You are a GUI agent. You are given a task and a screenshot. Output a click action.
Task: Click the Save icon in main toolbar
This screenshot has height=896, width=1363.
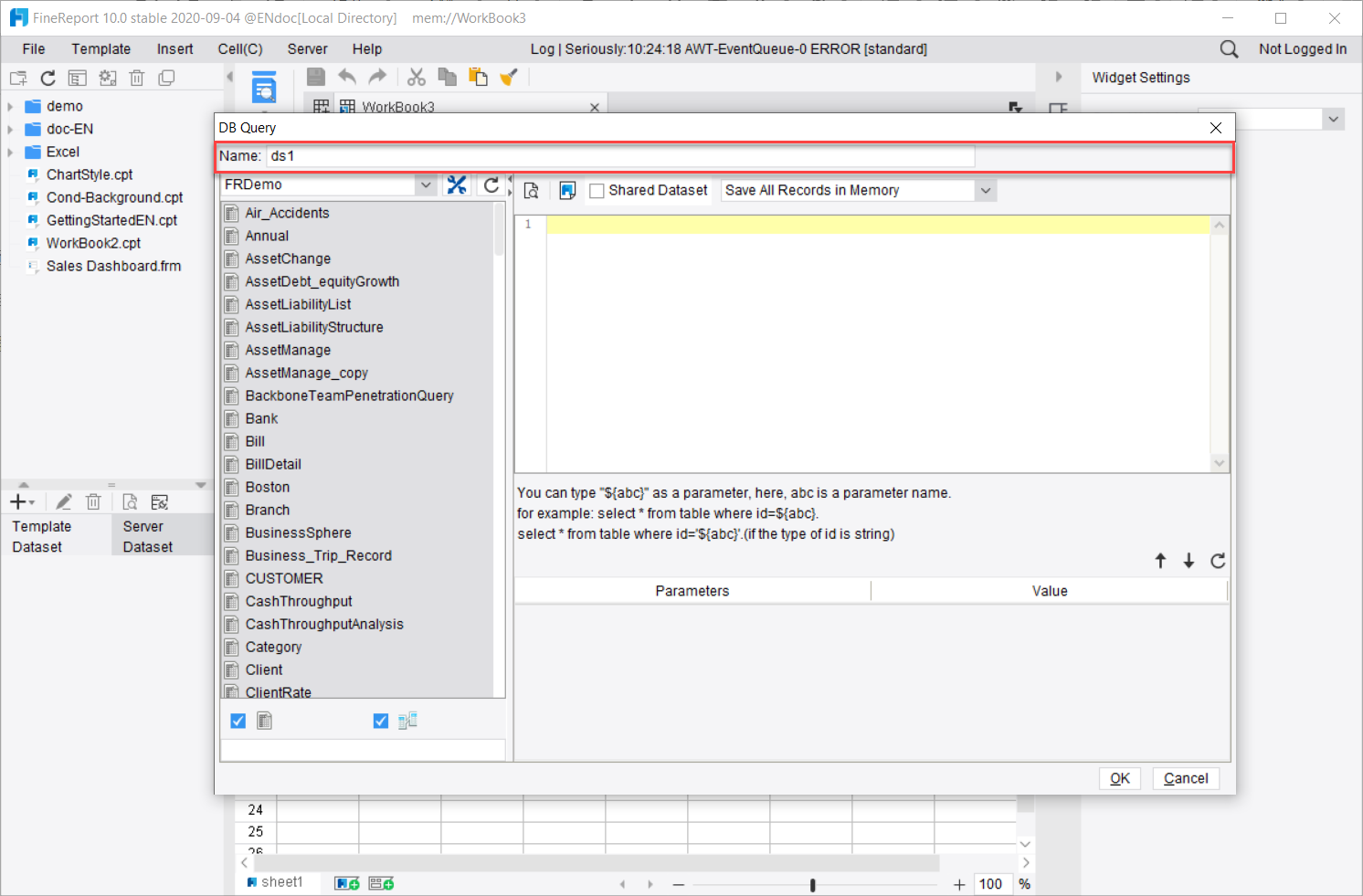coord(316,78)
